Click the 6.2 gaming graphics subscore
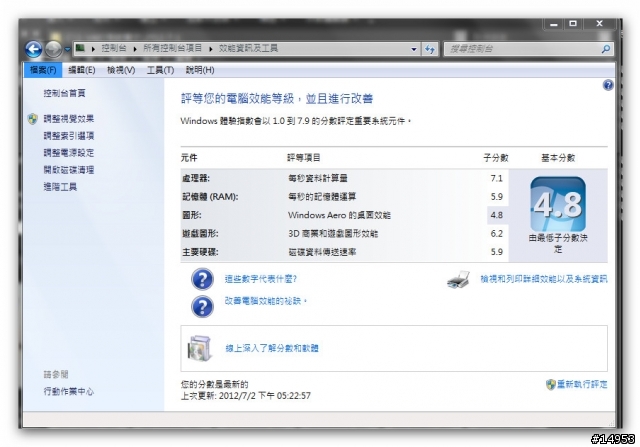640x447 pixels. pos(496,234)
